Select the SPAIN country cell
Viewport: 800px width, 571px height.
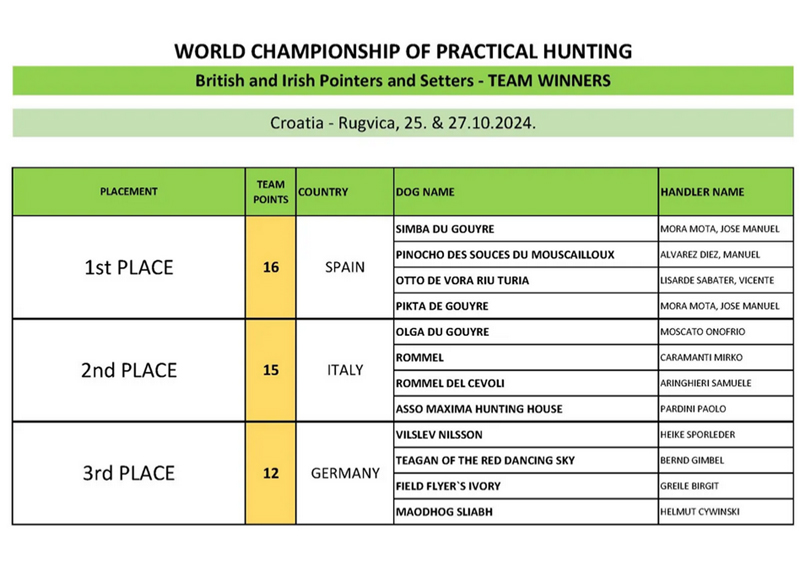(344, 268)
